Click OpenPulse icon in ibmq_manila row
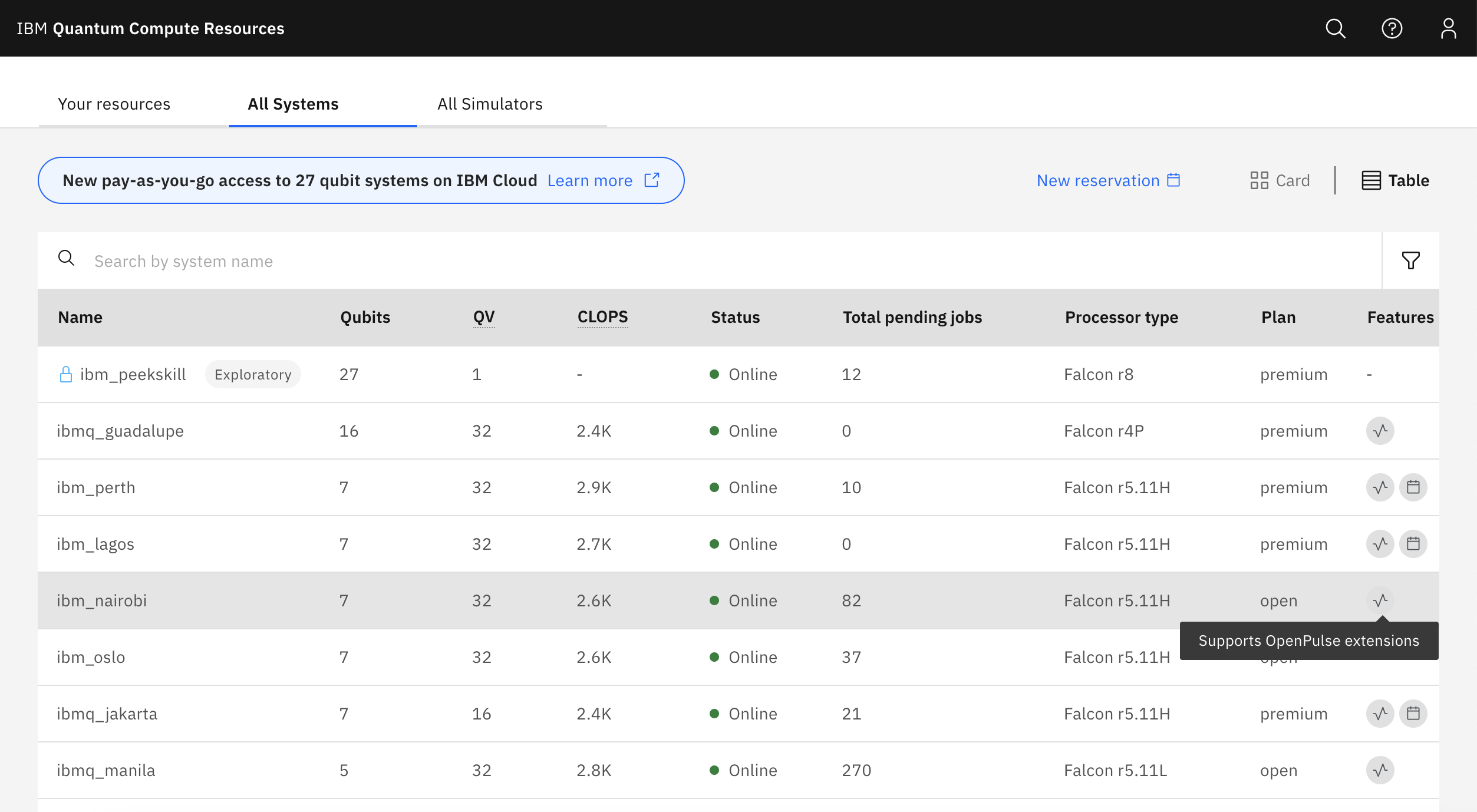The image size is (1477, 812). [x=1380, y=770]
